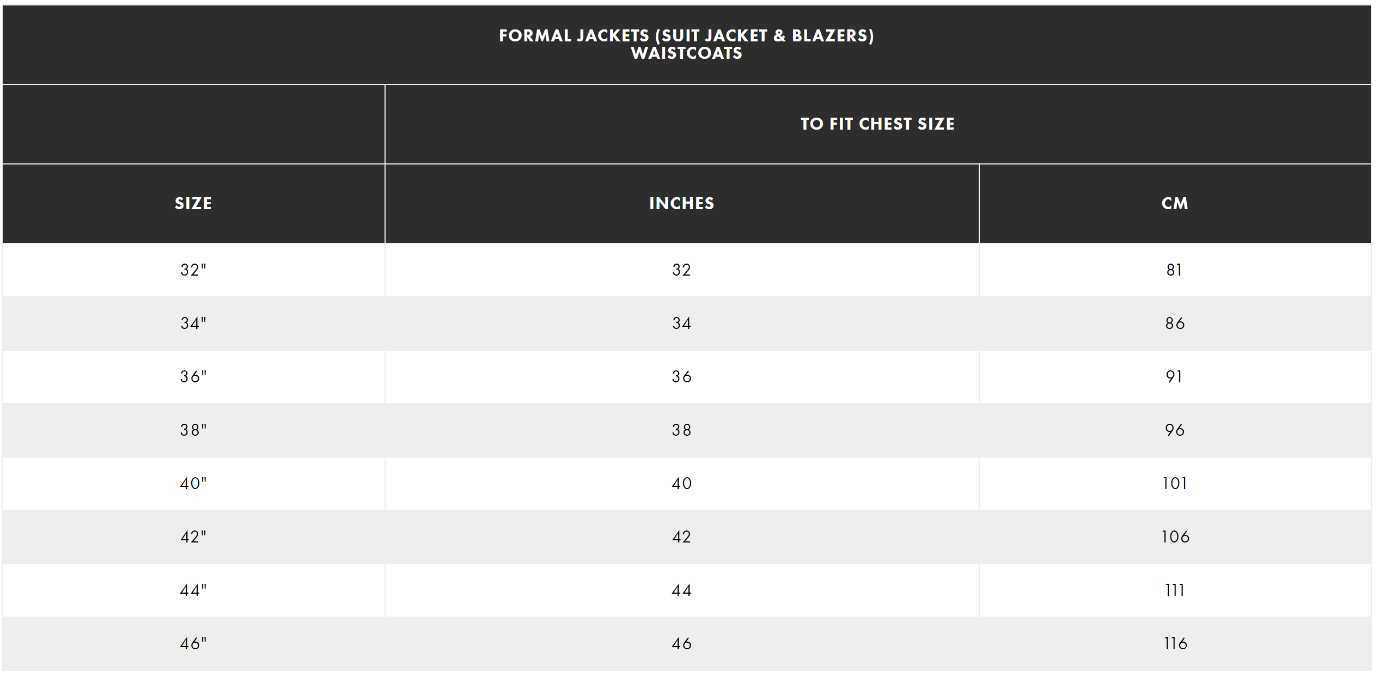Click the 116 cm value cell
The width and height of the screenshot is (1379, 683).
coord(1174,644)
